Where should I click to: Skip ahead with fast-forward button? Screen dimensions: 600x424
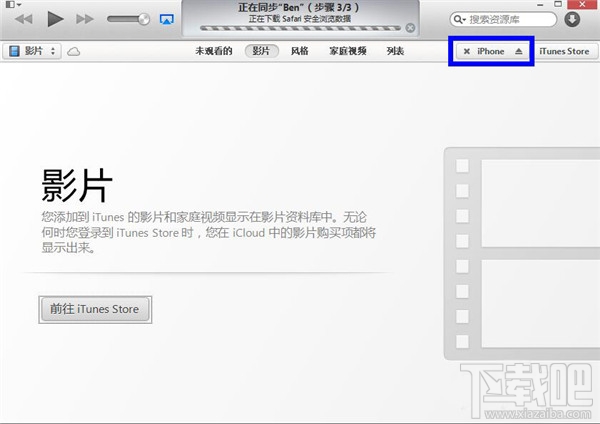(85, 19)
